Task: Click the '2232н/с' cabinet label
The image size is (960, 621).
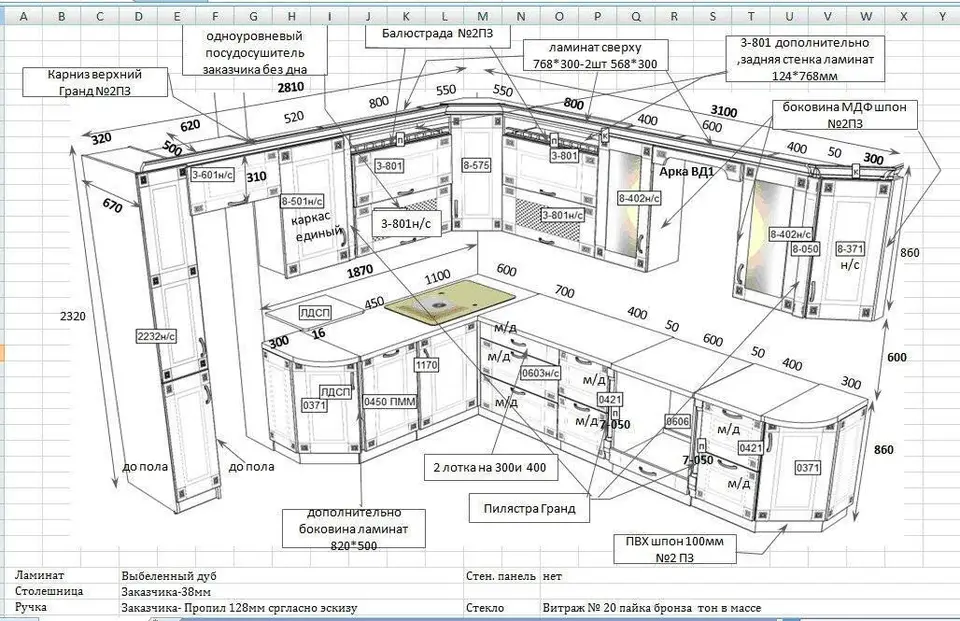Action: coord(157,336)
